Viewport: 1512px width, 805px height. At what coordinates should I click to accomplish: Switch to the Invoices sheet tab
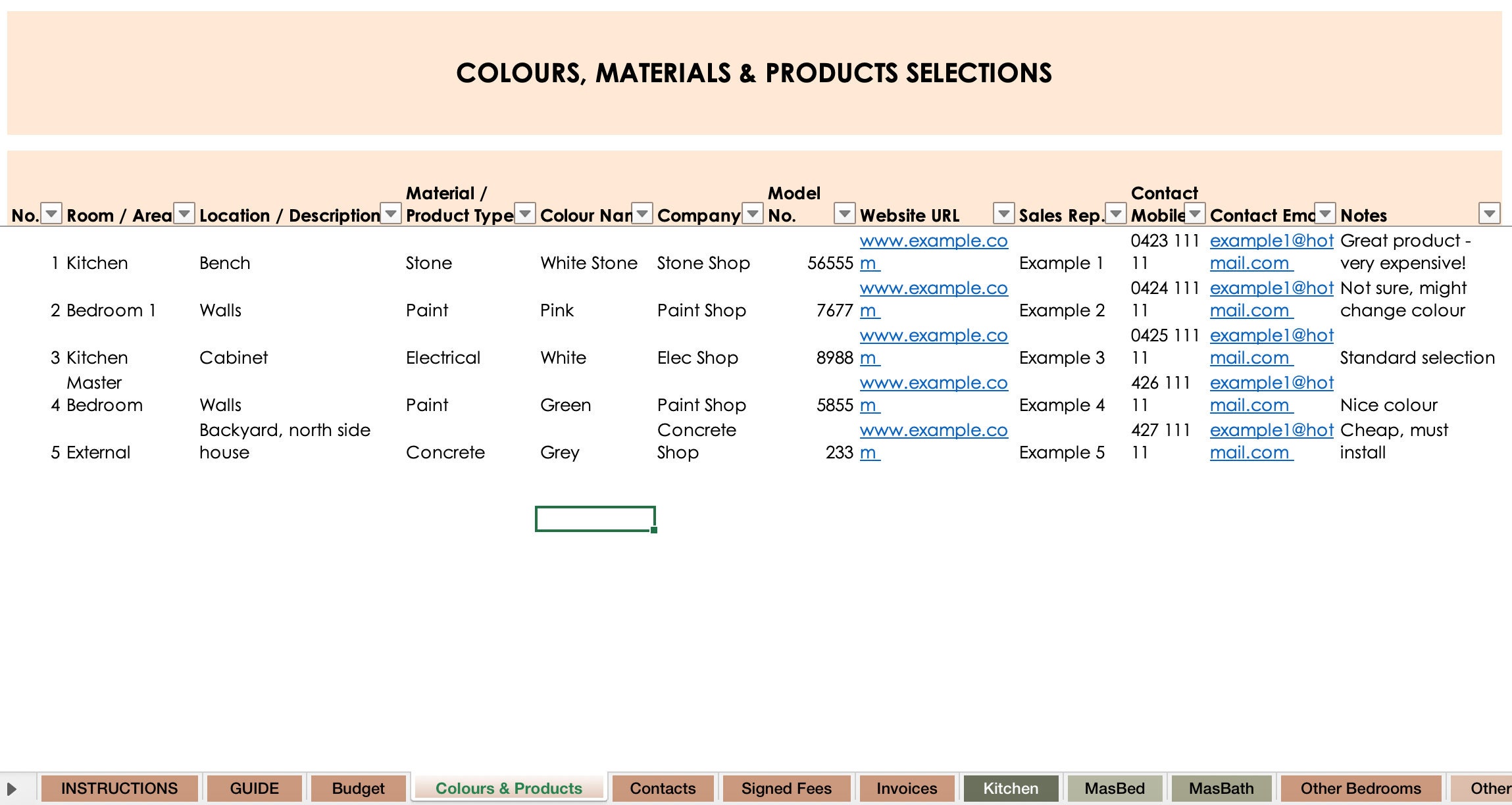pyautogui.click(x=907, y=788)
